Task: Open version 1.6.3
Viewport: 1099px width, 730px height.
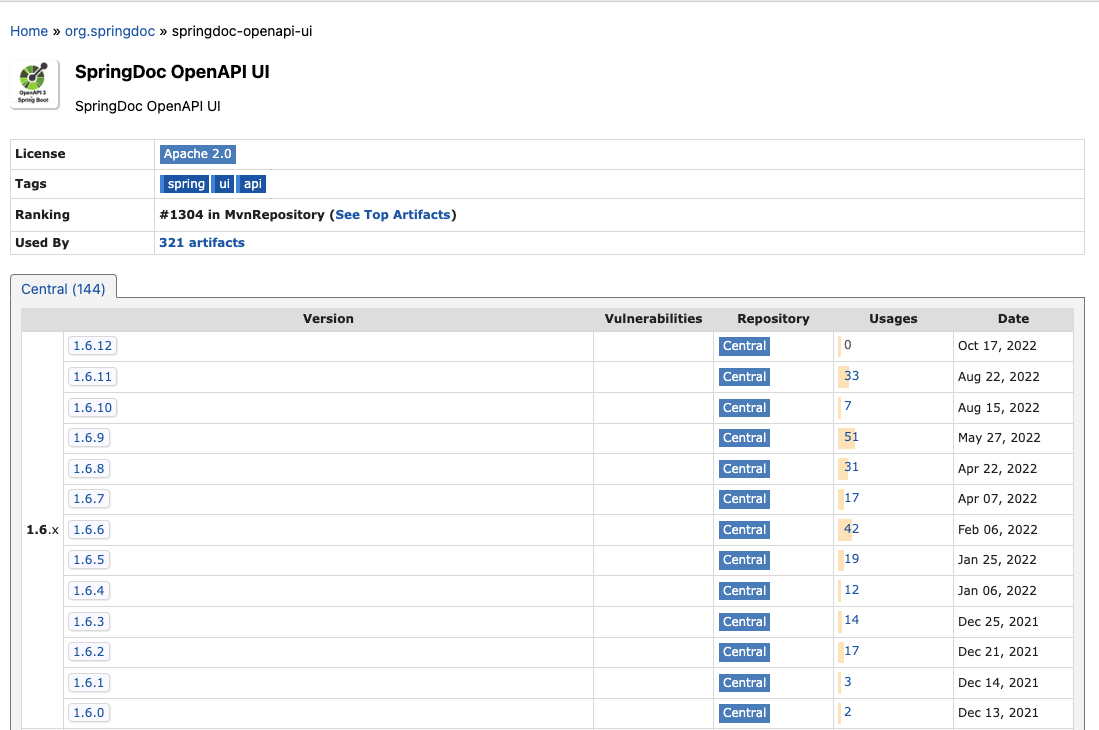Action: coord(88,621)
